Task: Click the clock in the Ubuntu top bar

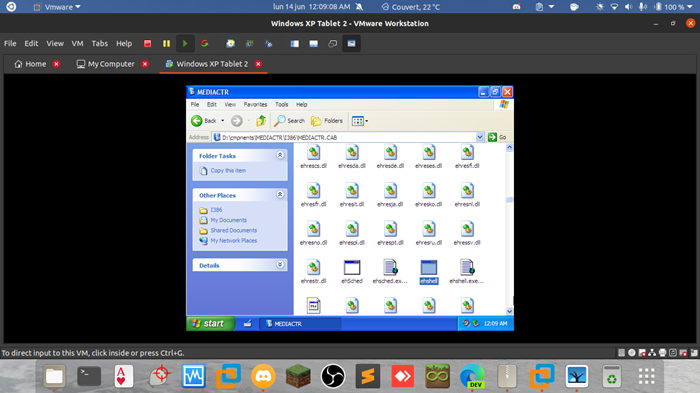Action: point(312,7)
